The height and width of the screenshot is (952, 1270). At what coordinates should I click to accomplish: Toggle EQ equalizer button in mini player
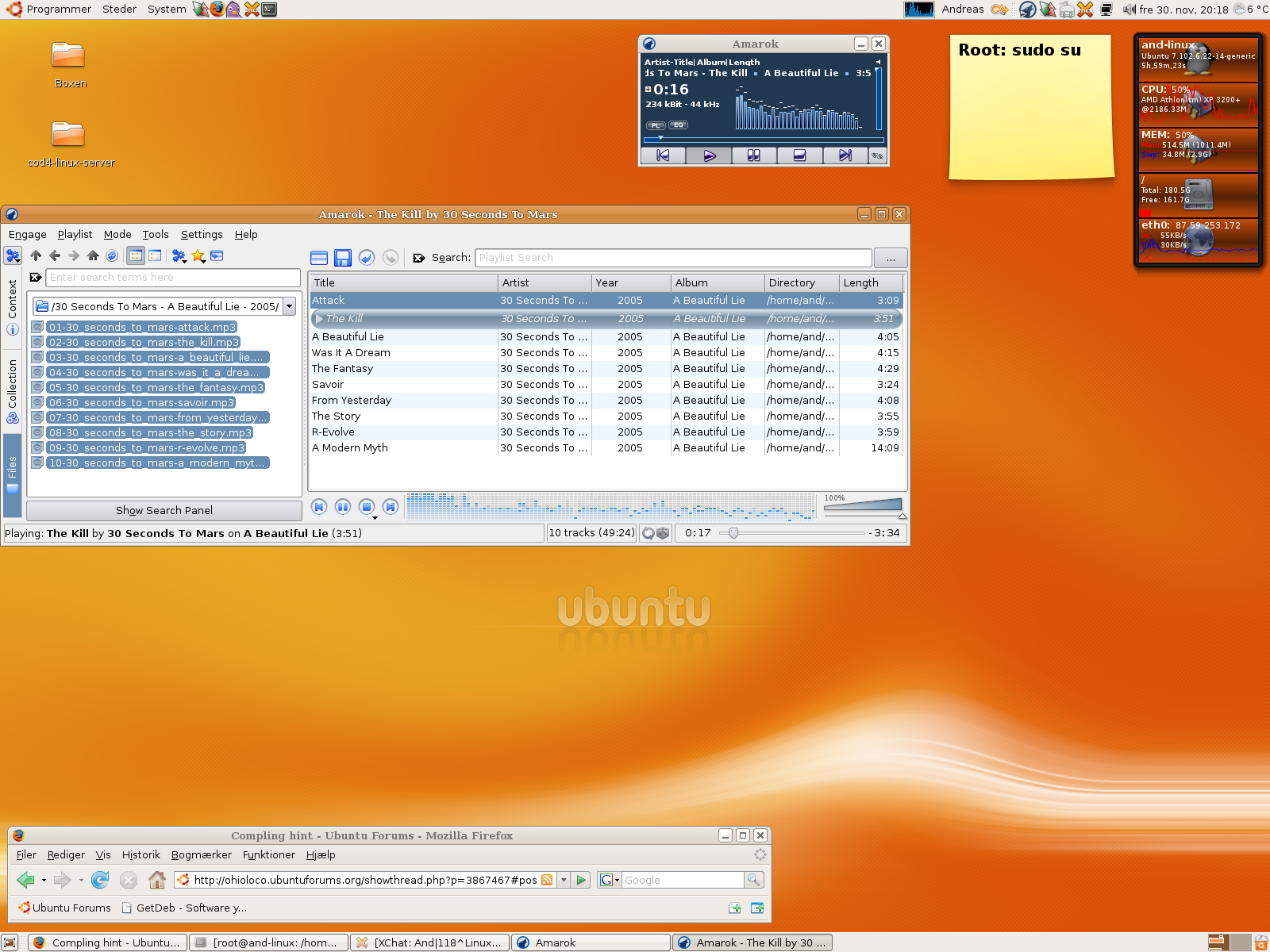point(678,125)
